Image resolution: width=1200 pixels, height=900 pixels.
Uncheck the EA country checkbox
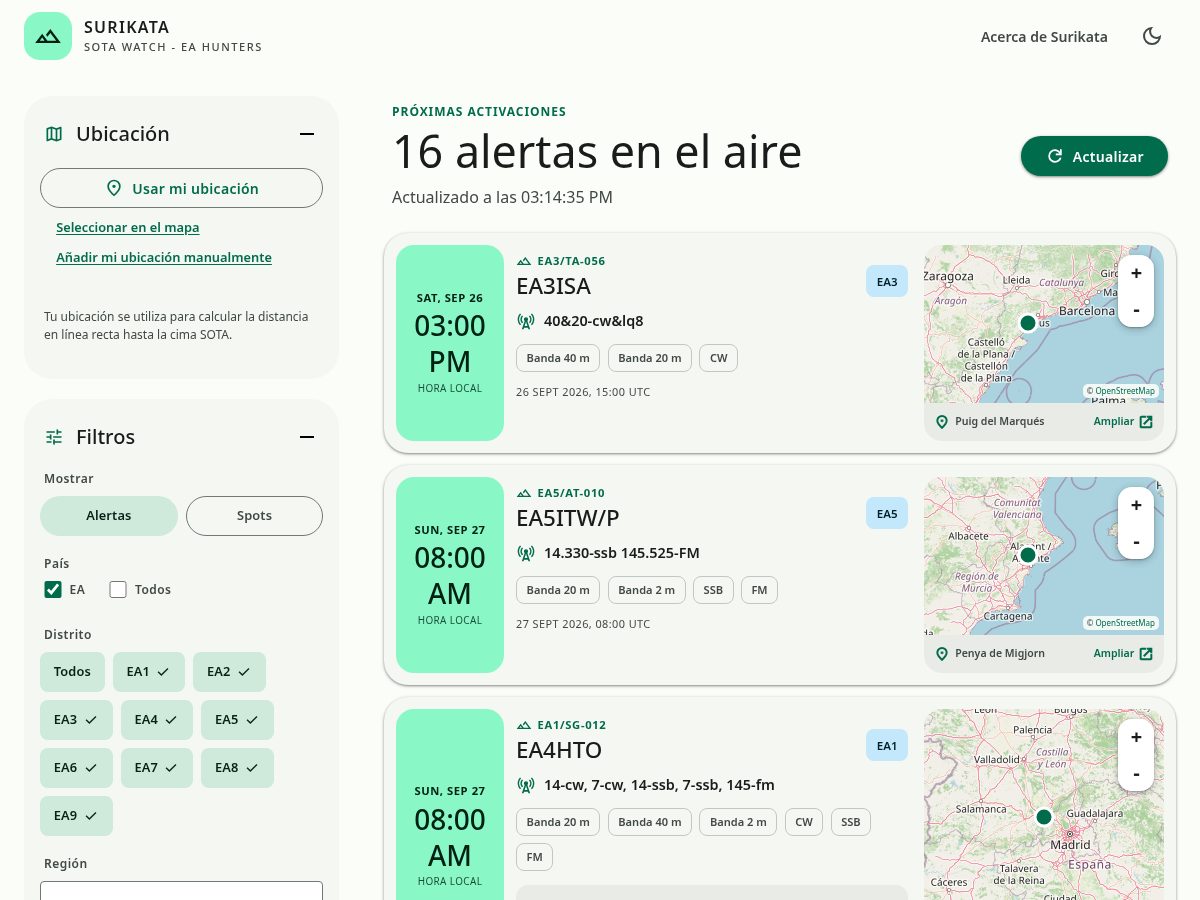[x=53, y=590]
